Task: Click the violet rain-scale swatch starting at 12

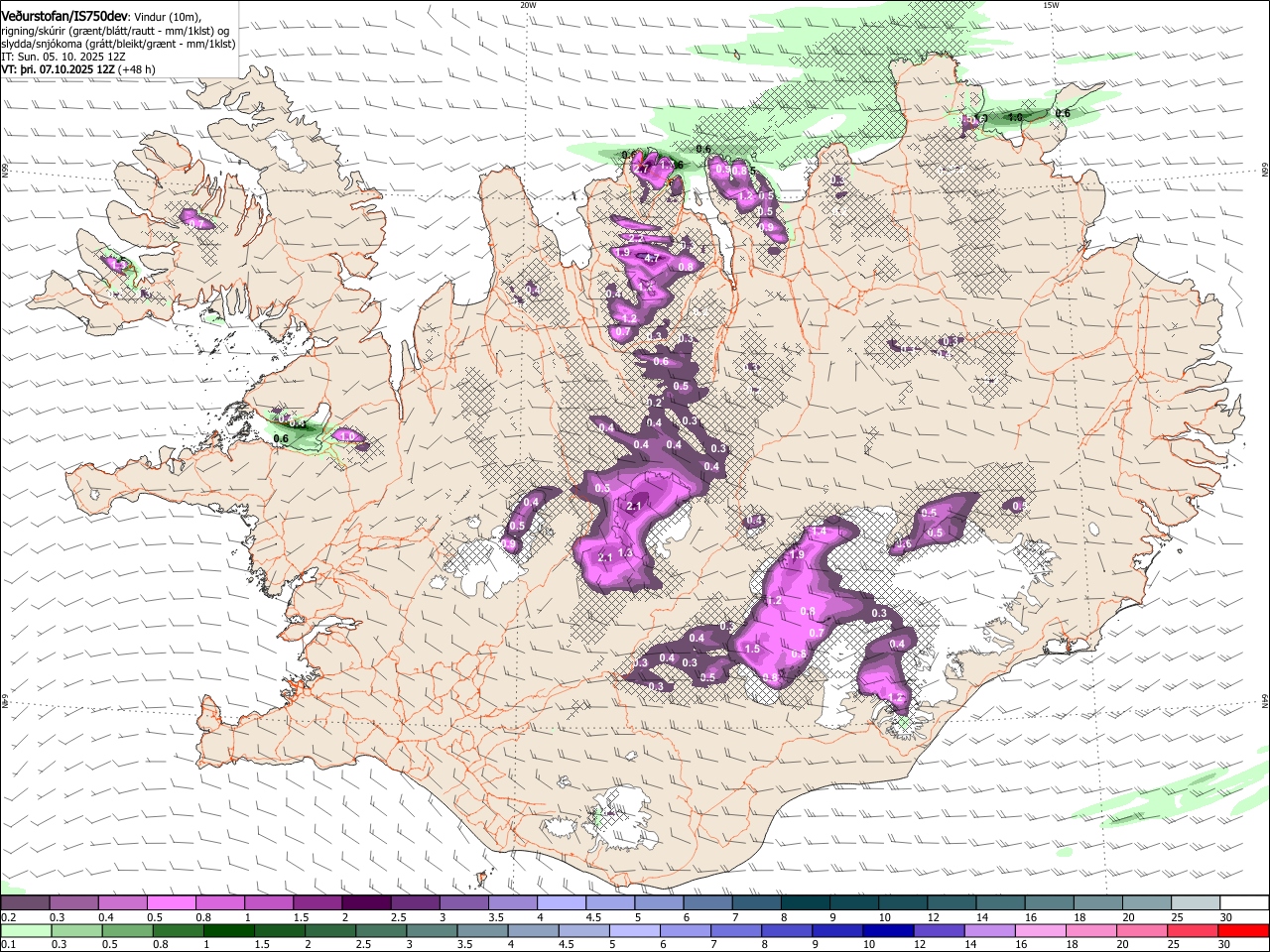Action: click(x=940, y=931)
